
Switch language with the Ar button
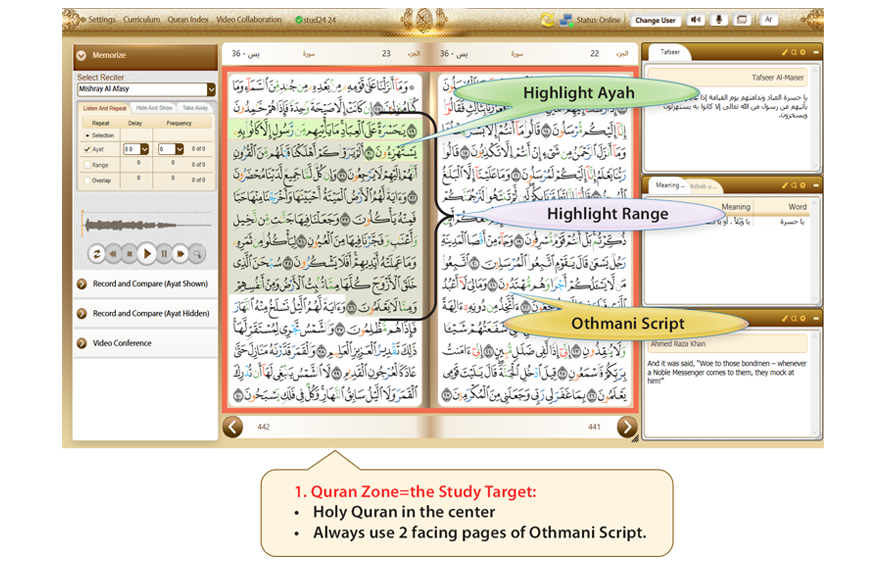[x=768, y=20]
